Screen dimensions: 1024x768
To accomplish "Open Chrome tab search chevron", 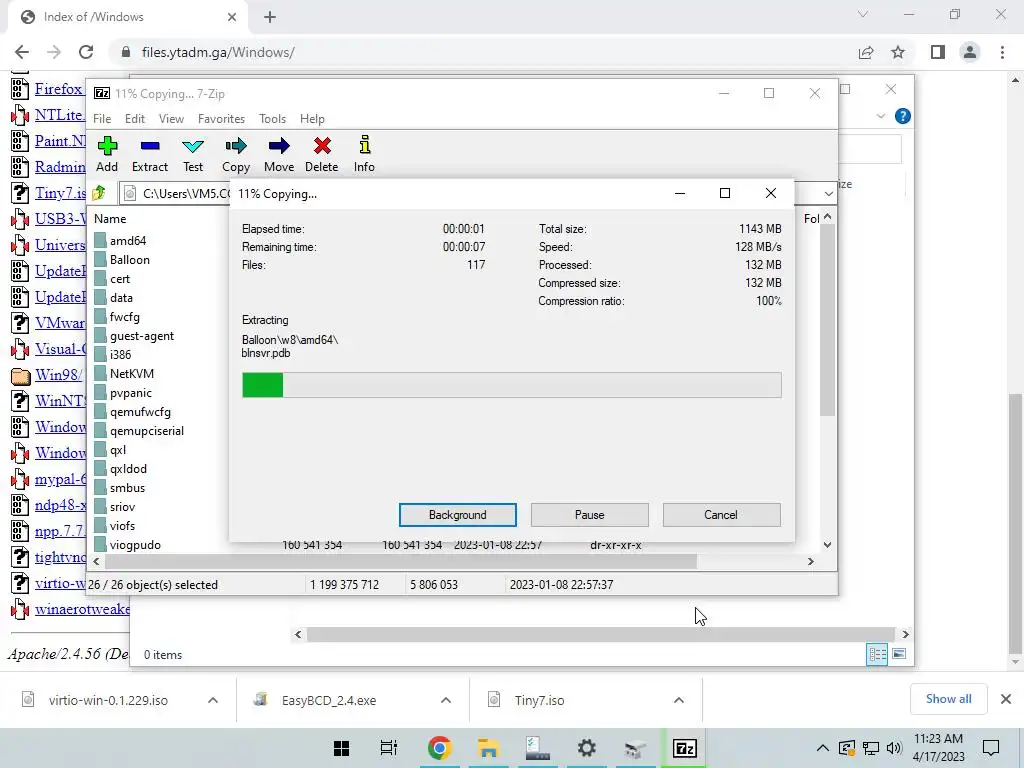I will pos(863,14).
